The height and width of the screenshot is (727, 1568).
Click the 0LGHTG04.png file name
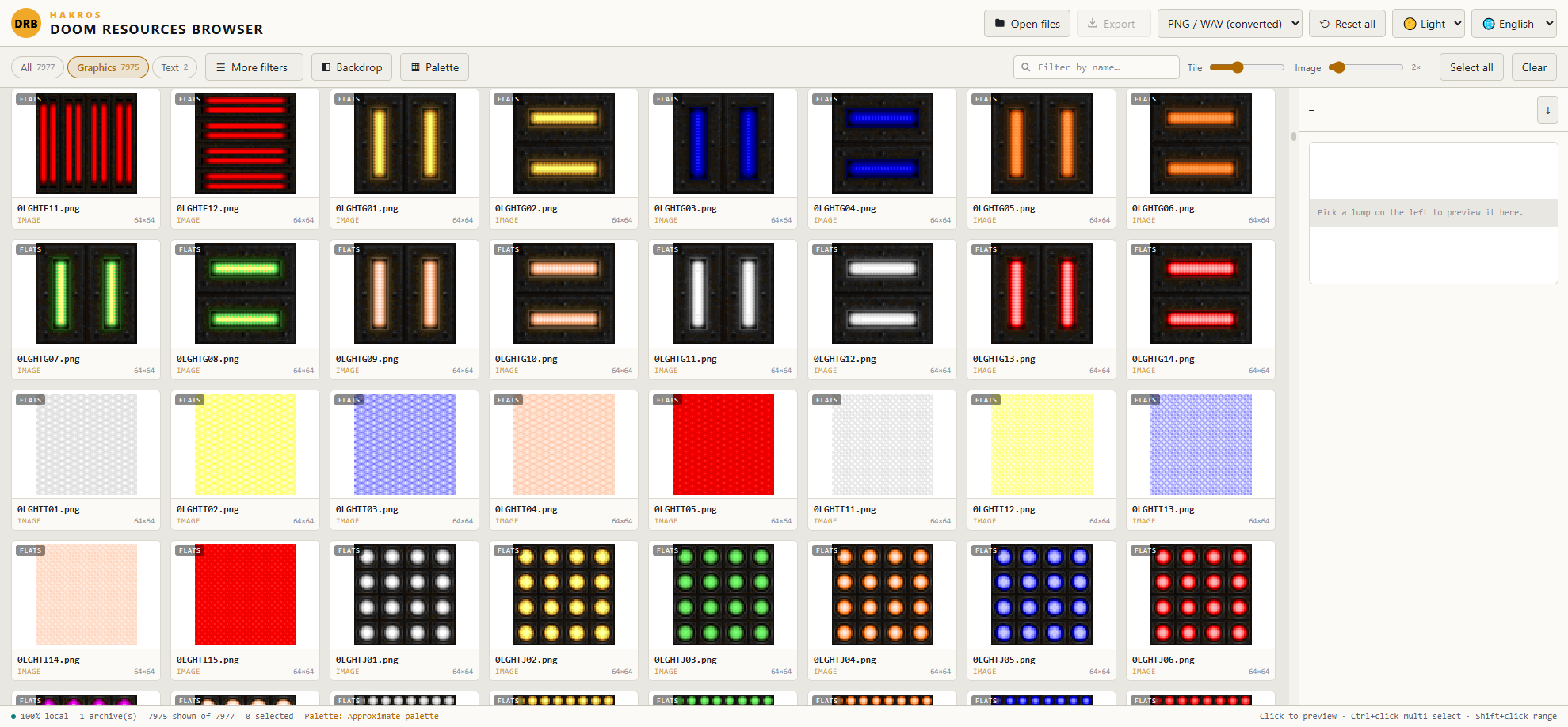[845, 208]
